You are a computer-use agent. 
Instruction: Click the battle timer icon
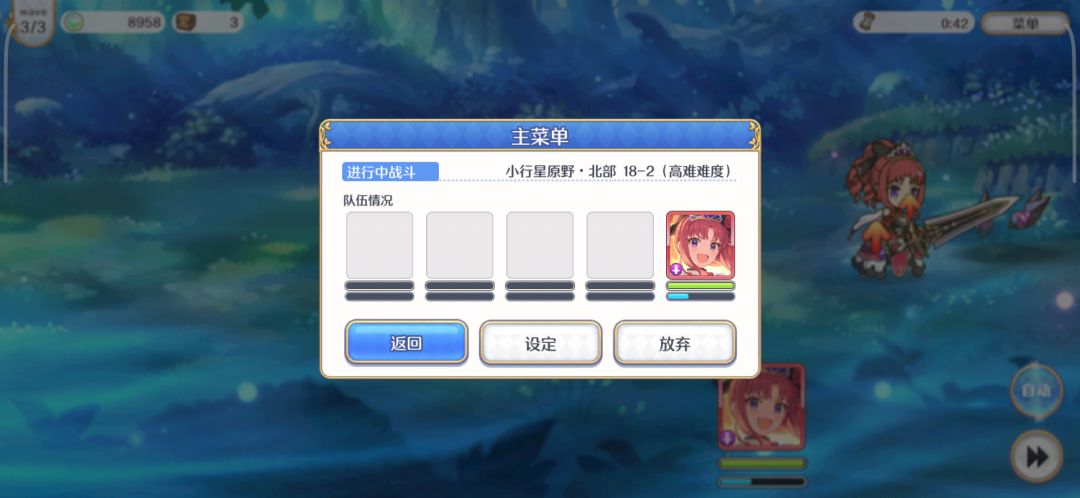pos(869,23)
